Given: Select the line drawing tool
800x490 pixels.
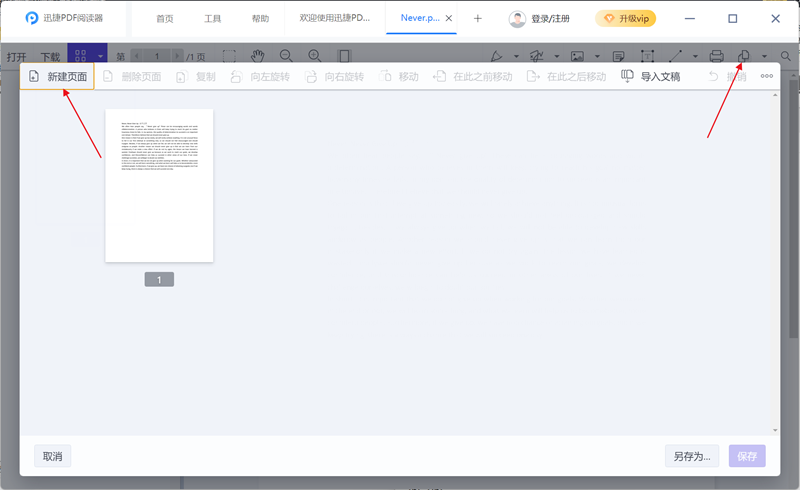Looking at the screenshot, I should tap(676, 56).
